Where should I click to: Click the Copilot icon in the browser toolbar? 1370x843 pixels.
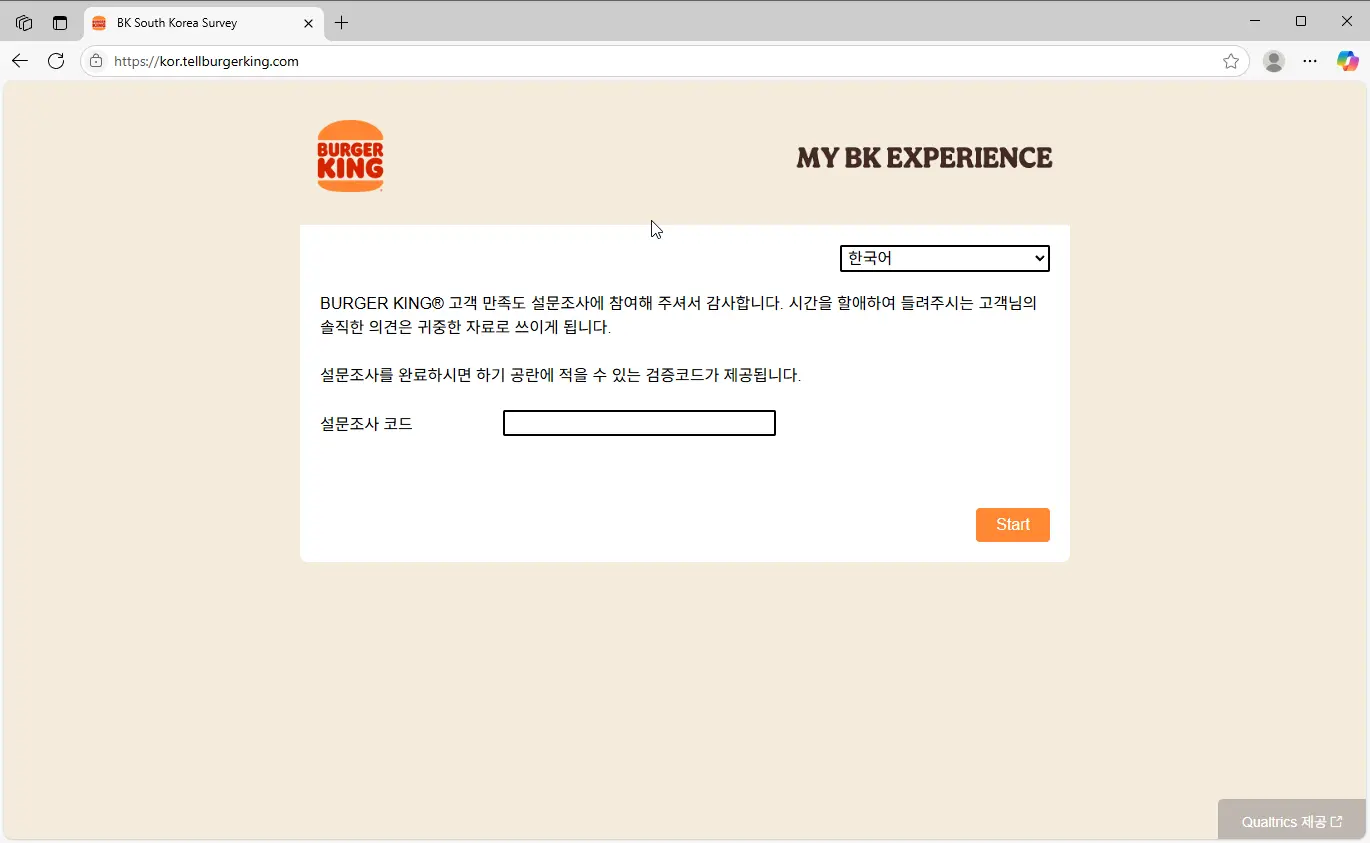pos(1347,61)
